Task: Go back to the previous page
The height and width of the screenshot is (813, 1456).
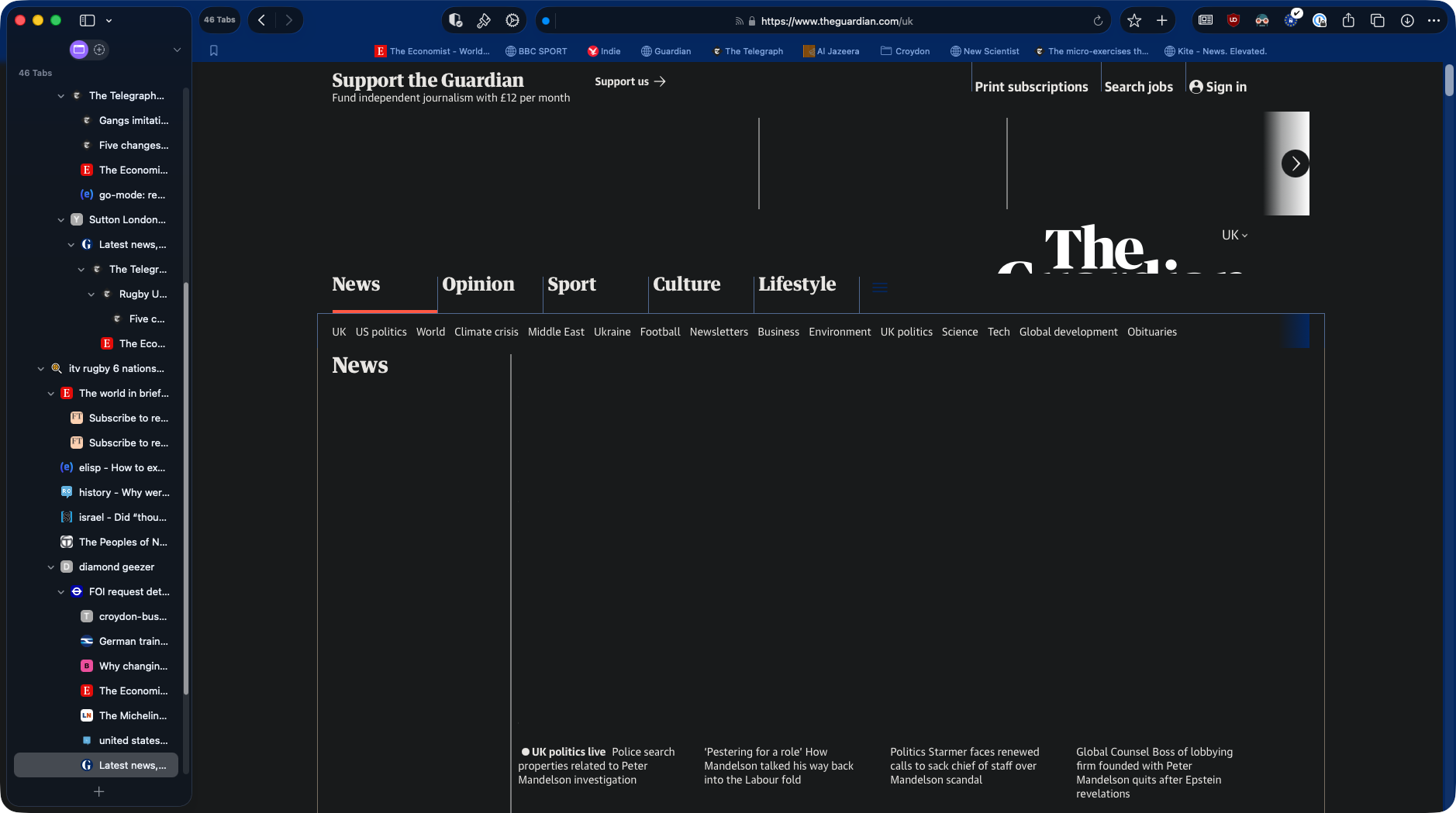Action: click(x=262, y=20)
